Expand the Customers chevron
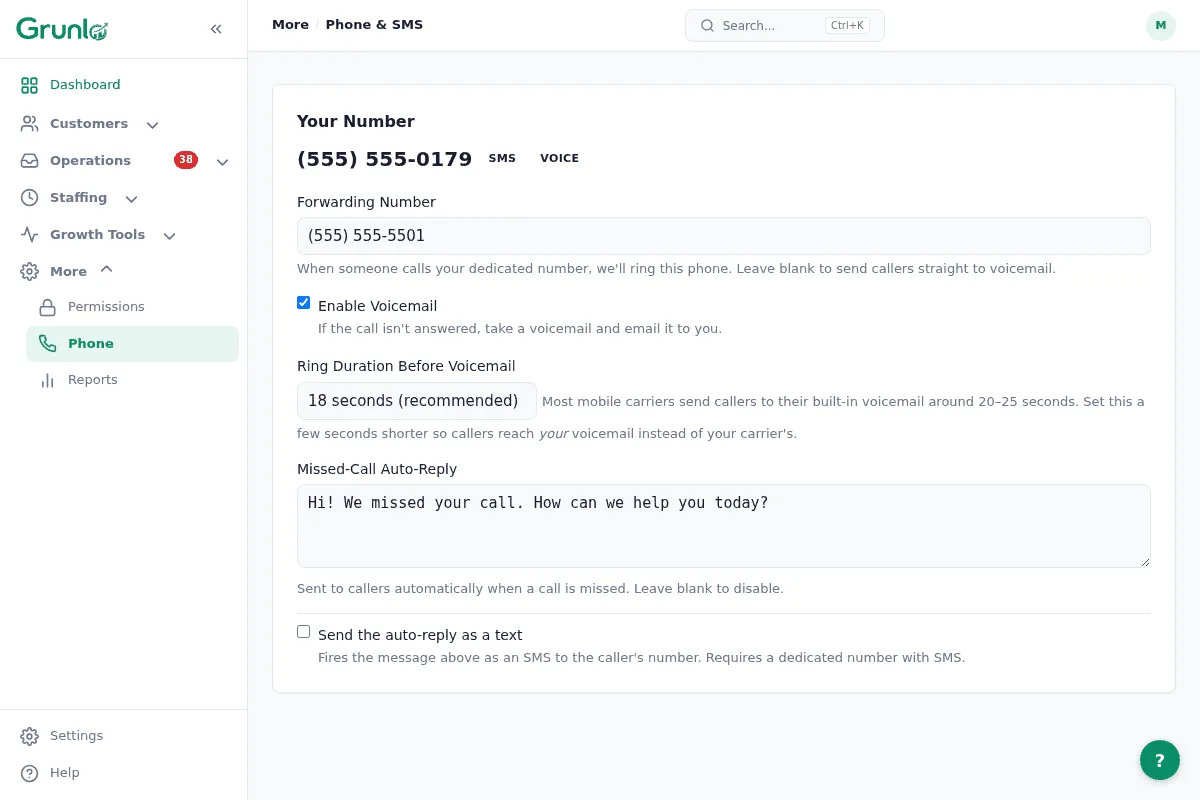 (x=152, y=125)
